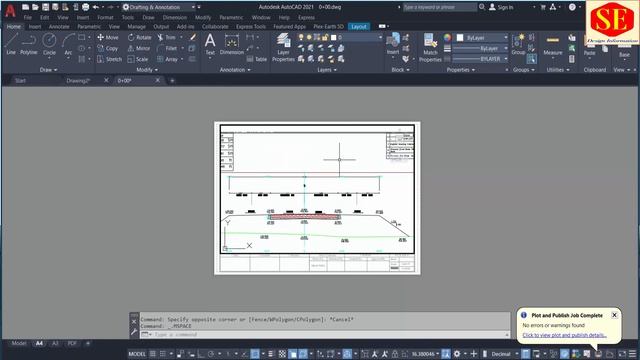Click the Mirror tool

[x=139, y=48]
